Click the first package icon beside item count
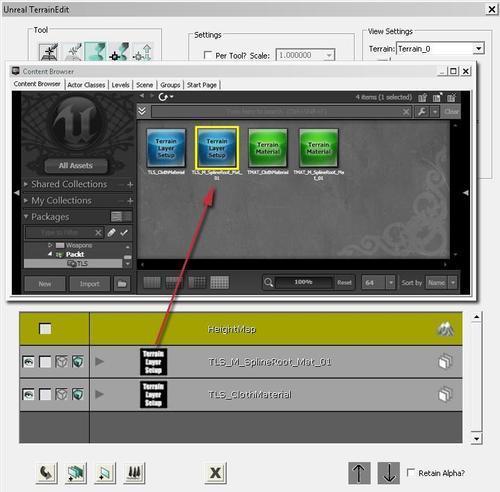500x492 pixels. (422, 98)
